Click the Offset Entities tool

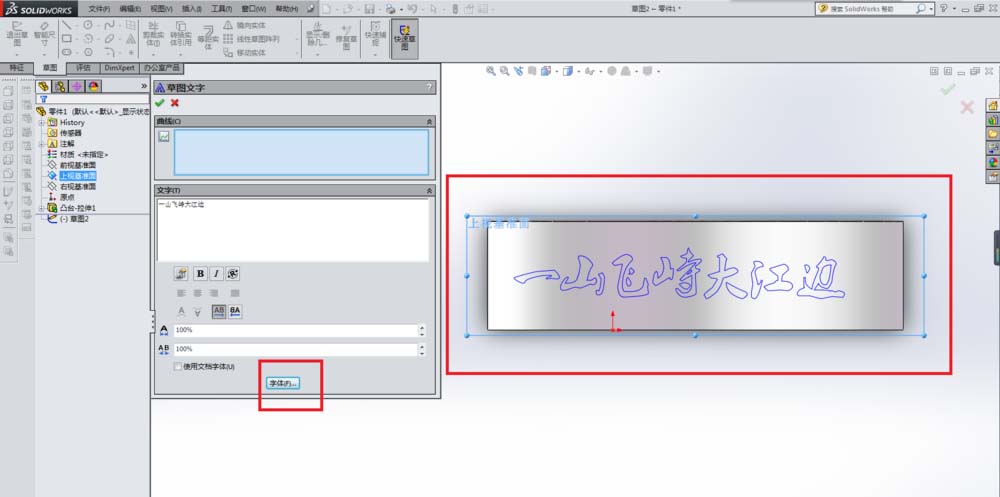click(208, 37)
